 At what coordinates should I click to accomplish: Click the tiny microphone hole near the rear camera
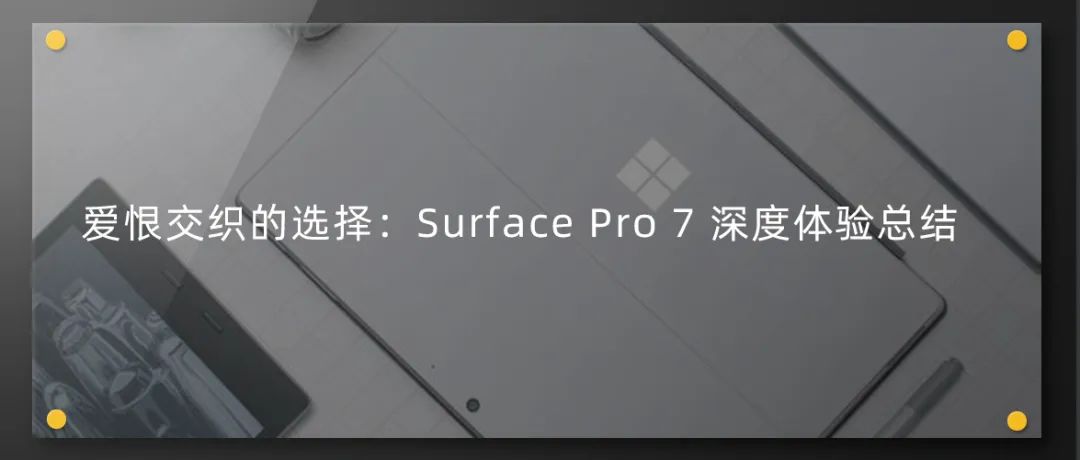(433, 366)
